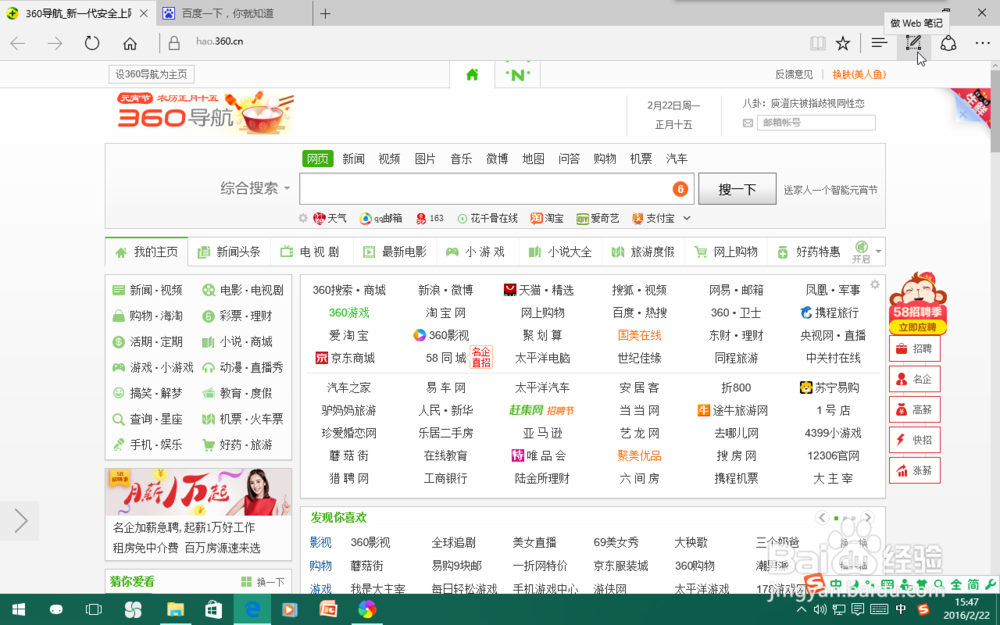Open File Explorer from taskbar
Viewport: 1000px width, 625px height.
pos(175,610)
